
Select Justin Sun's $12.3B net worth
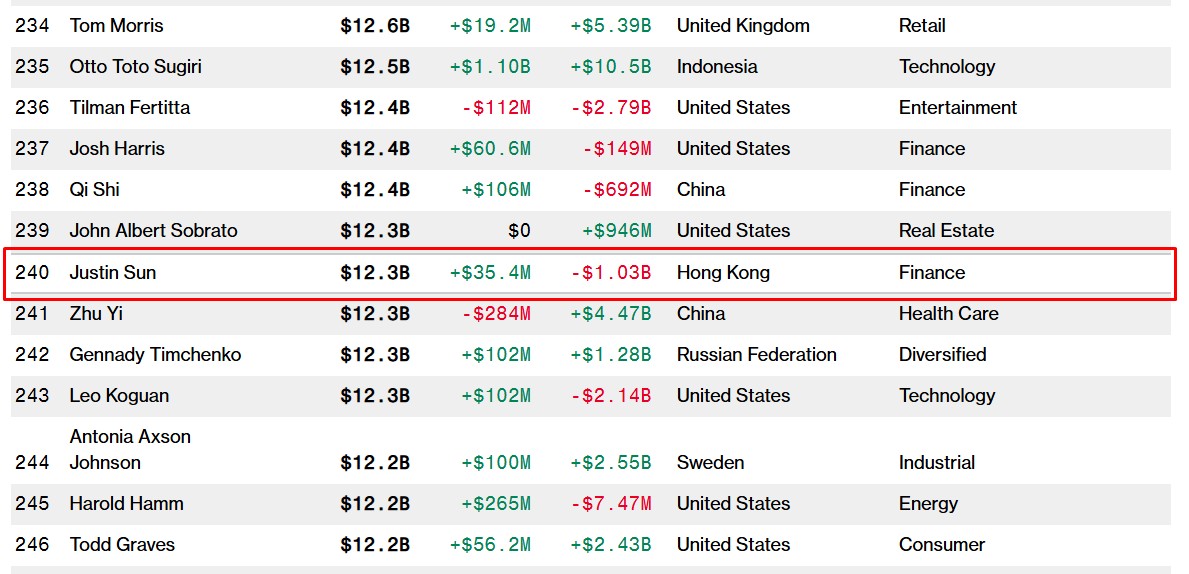tap(375, 272)
